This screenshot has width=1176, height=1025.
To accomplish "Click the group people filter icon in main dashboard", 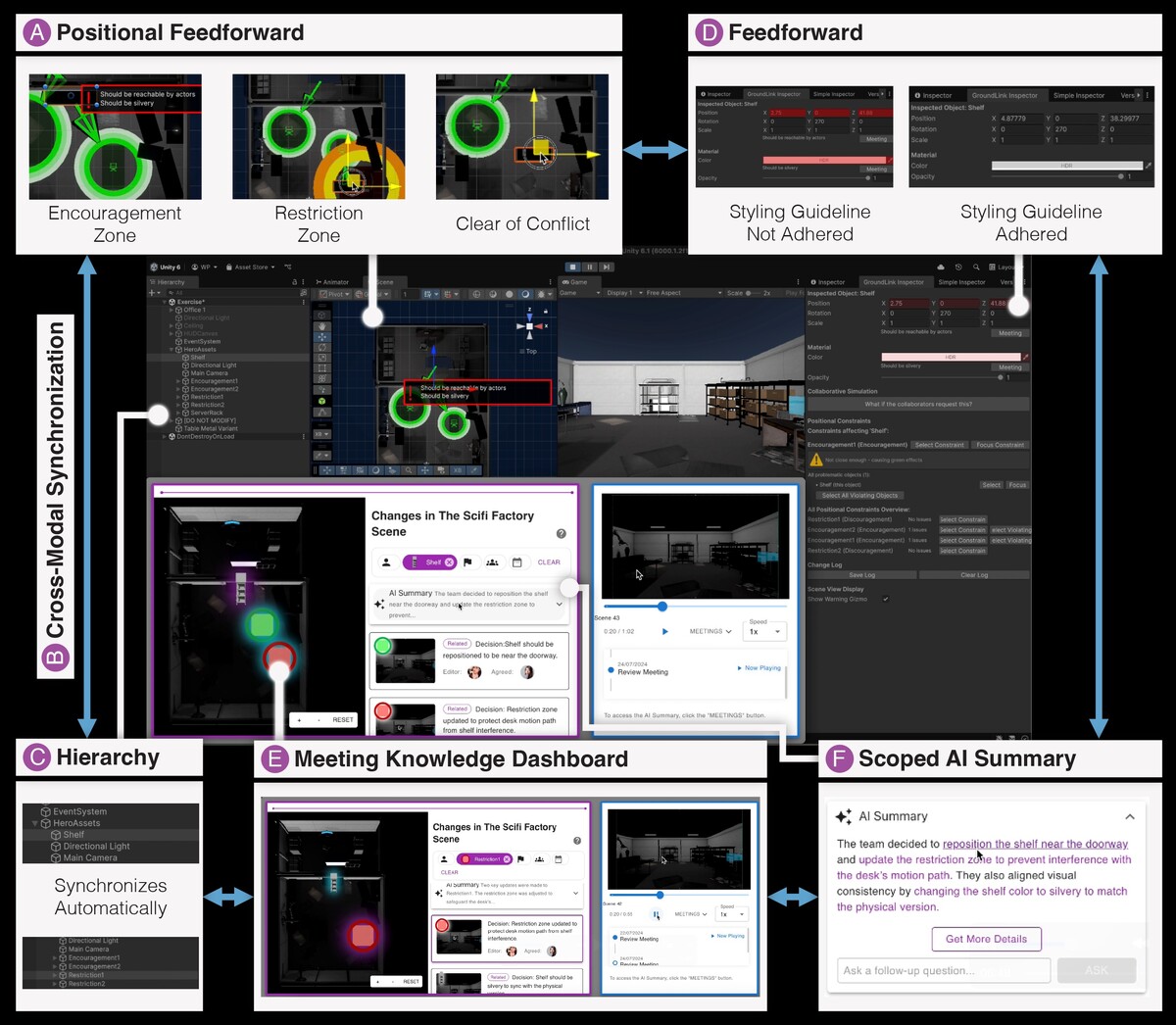I will point(492,562).
